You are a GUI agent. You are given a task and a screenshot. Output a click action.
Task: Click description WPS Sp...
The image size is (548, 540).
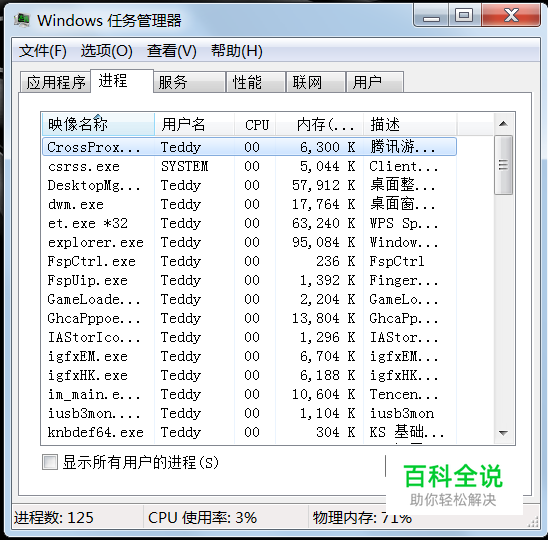pos(403,223)
